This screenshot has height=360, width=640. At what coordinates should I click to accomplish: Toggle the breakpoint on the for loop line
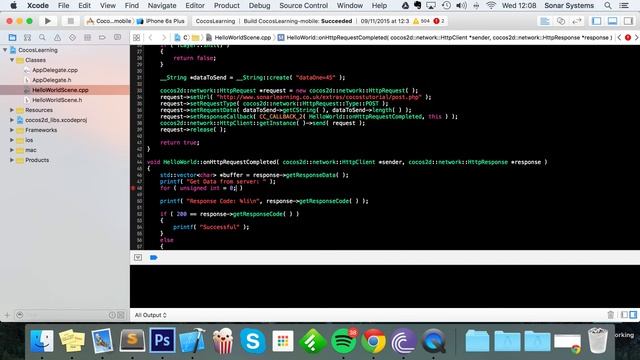coord(134,188)
